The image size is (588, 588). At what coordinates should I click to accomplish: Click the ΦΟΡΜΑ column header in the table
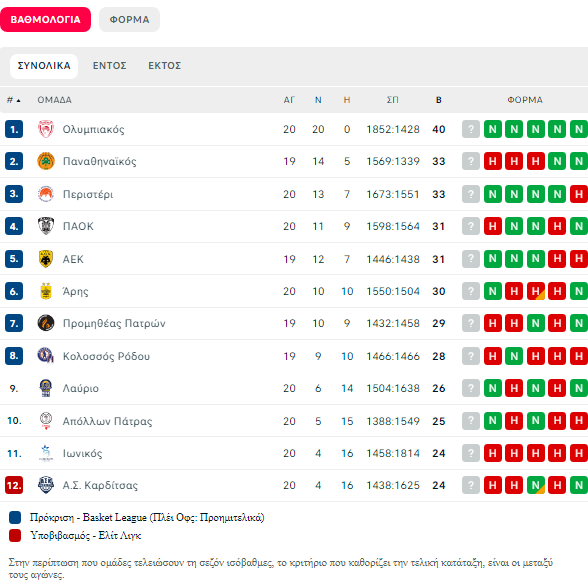point(525,100)
